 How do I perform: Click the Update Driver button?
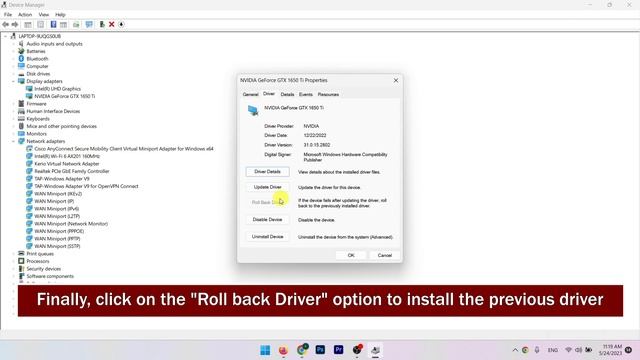pyautogui.click(x=267, y=187)
